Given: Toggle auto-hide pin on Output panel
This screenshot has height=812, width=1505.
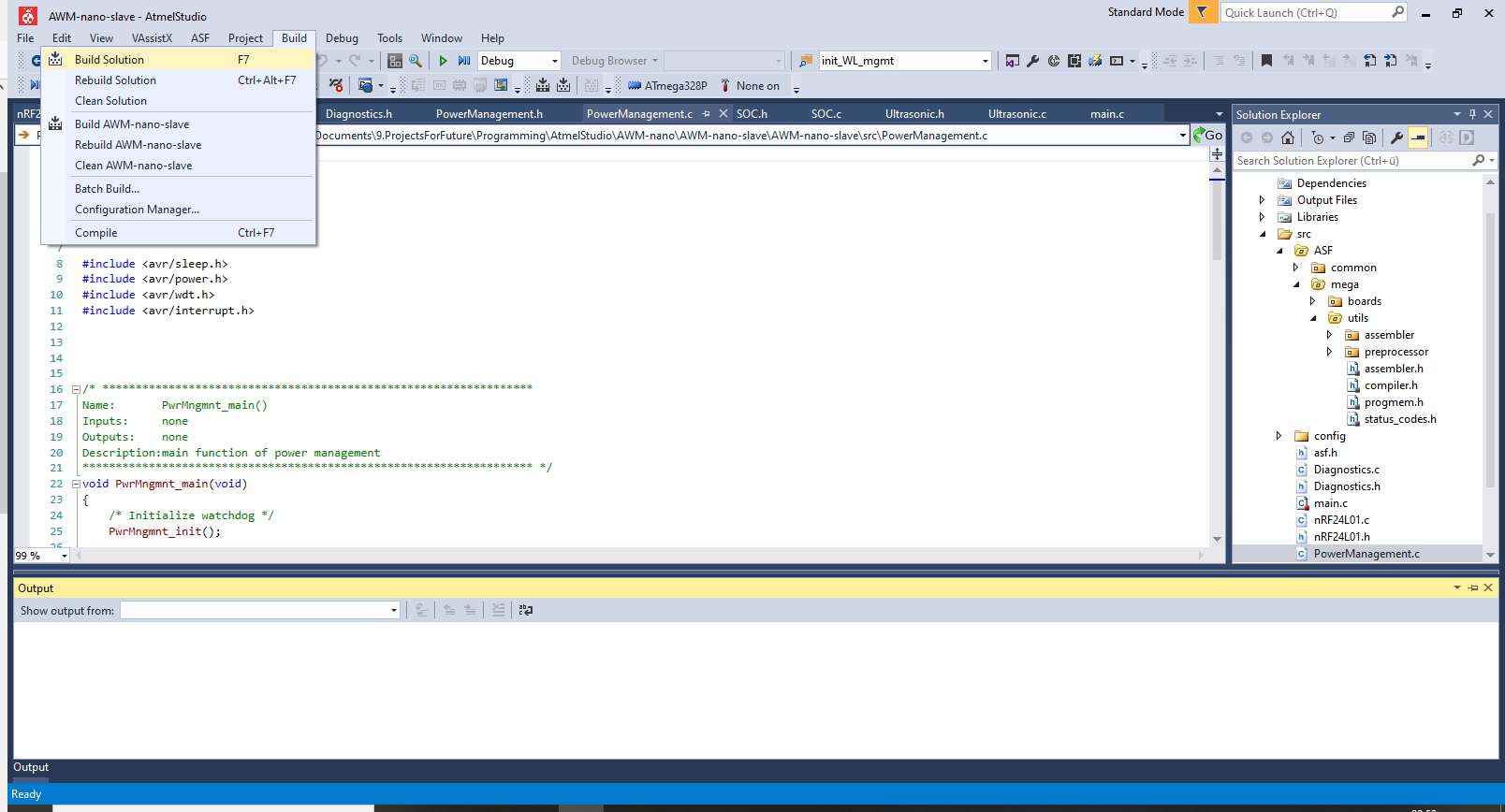Looking at the screenshot, I should point(1473,587).
